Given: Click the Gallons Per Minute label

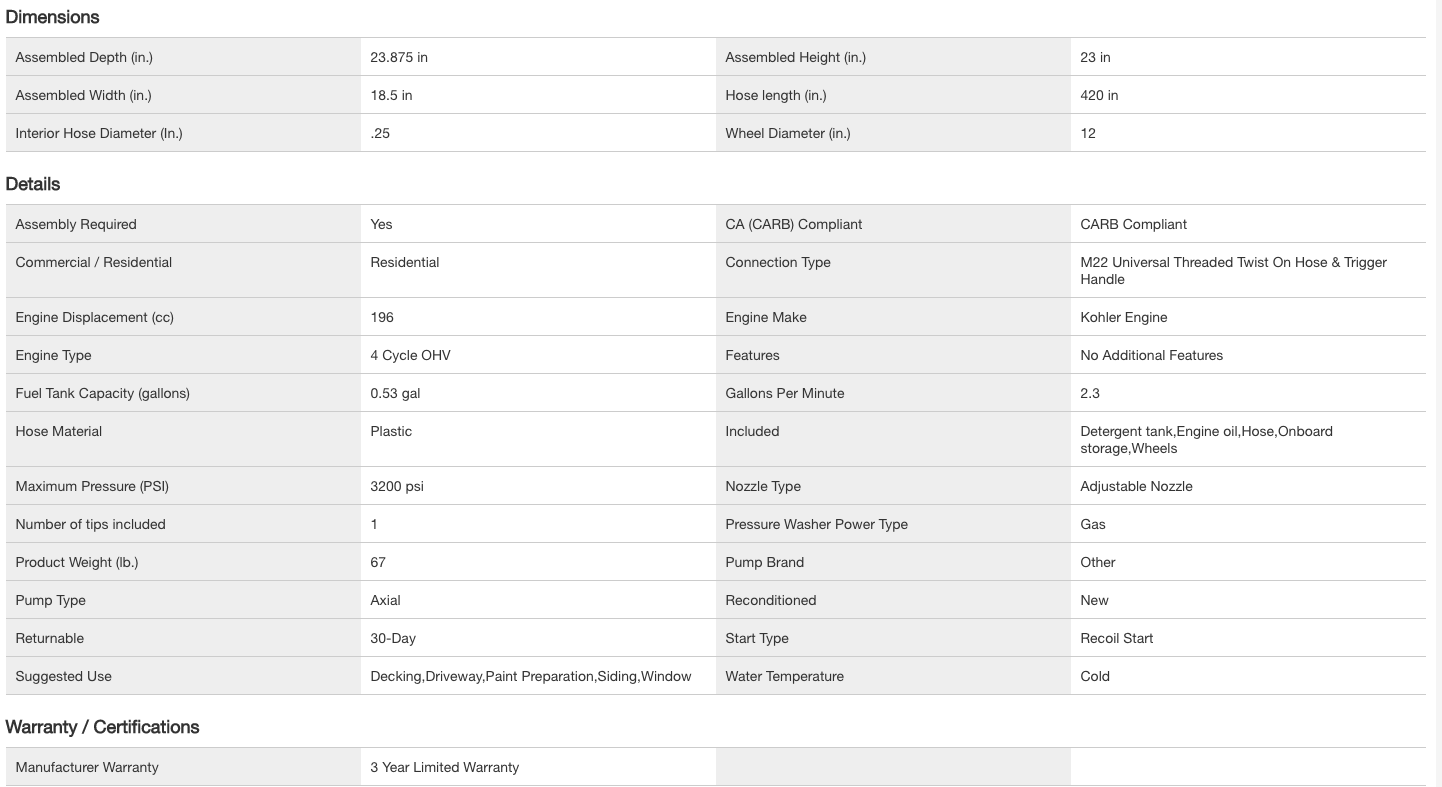Looking at the screenshot, I should point(785,393).
